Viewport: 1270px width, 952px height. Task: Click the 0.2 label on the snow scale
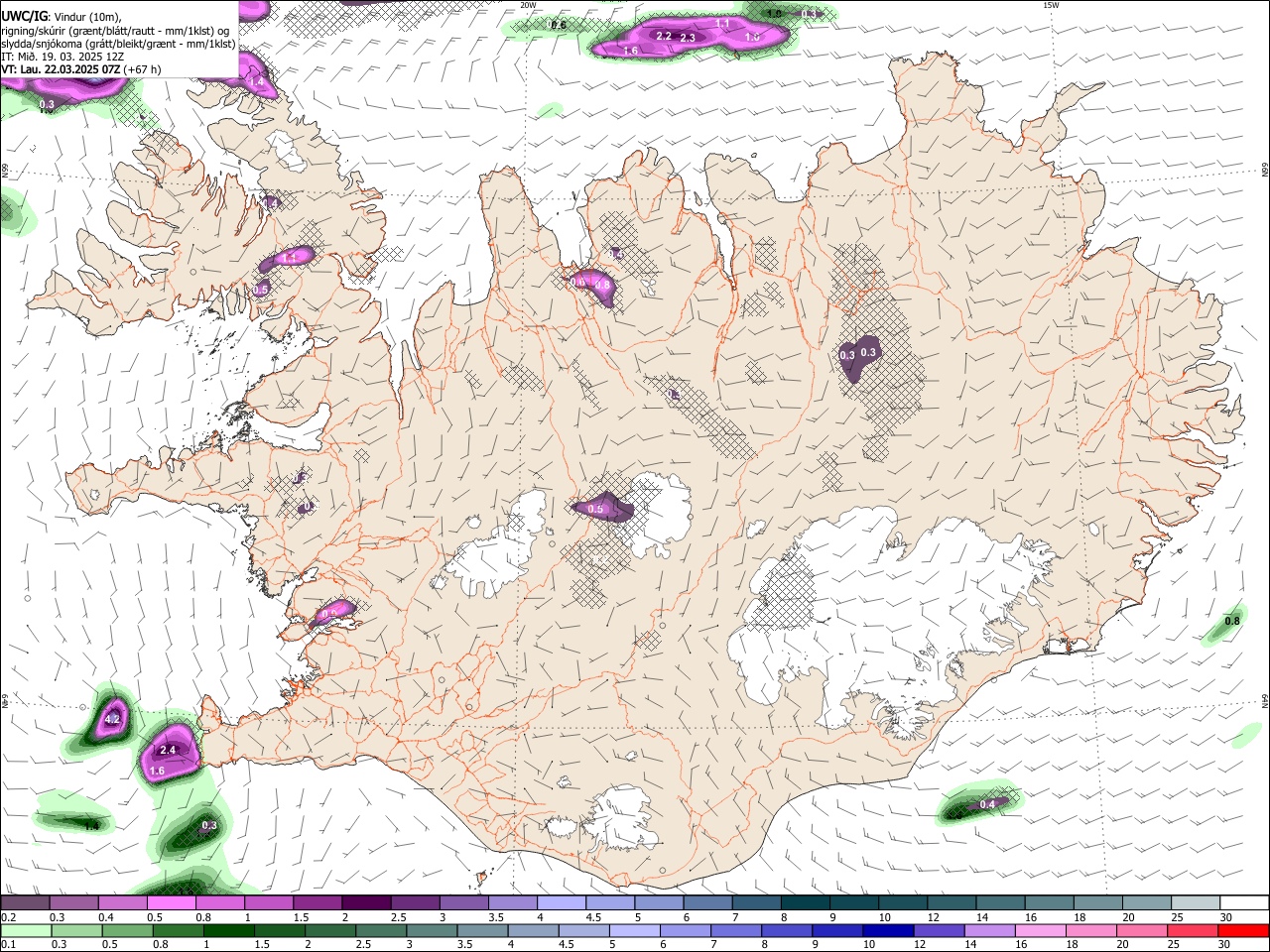pos(8,917)
